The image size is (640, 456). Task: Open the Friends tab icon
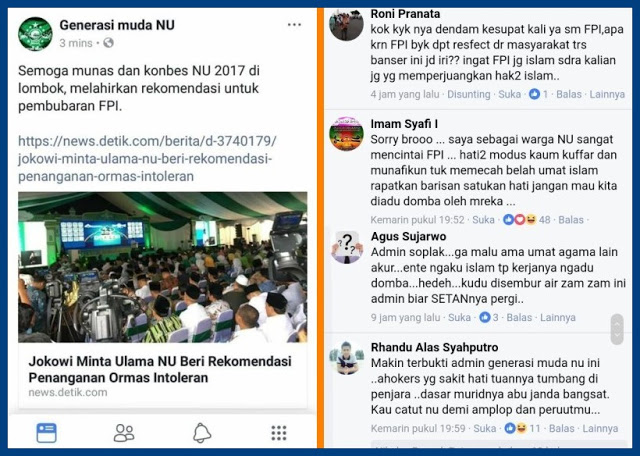click(x=124, y=433)
